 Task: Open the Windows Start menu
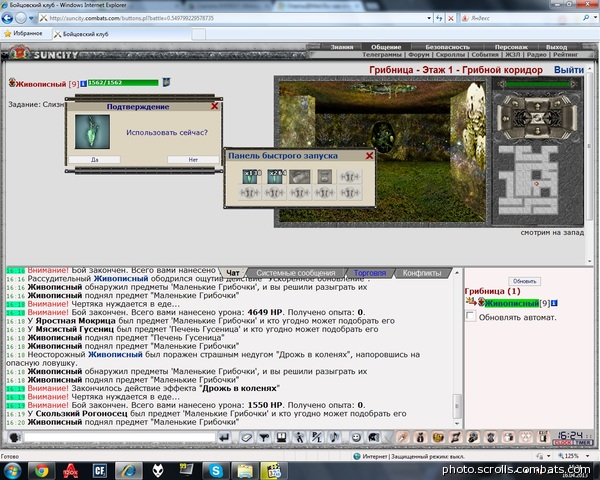click(13, 470)
